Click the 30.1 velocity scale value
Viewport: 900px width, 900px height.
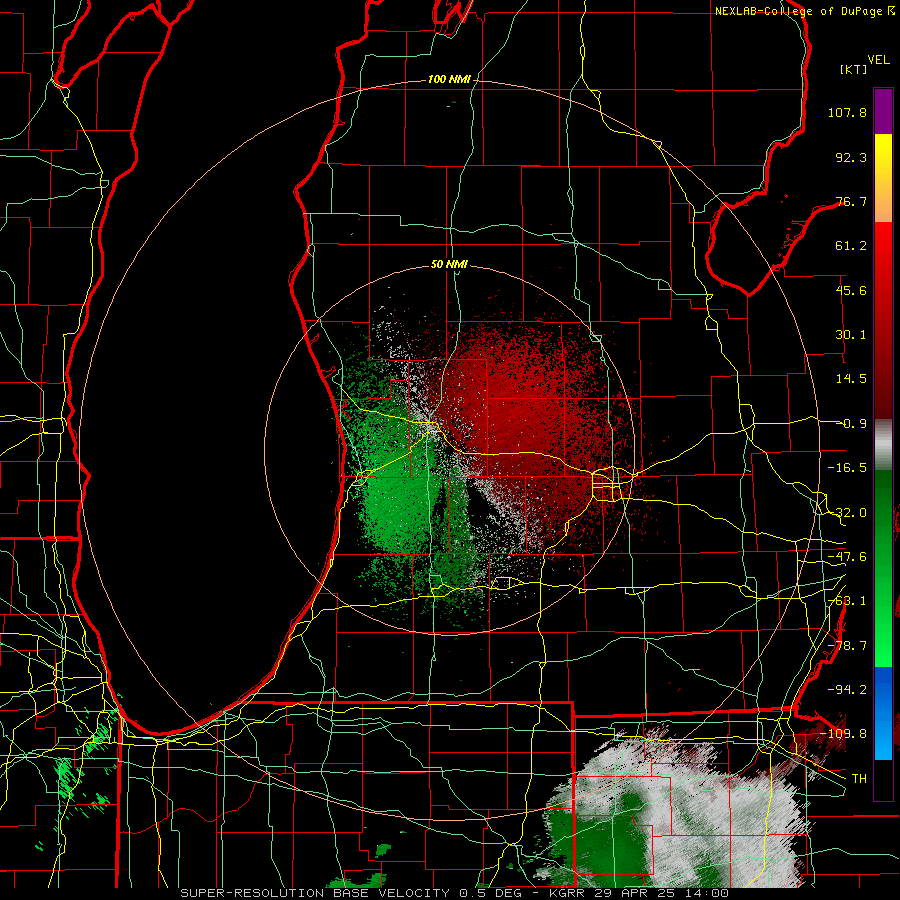pos(851,335)
